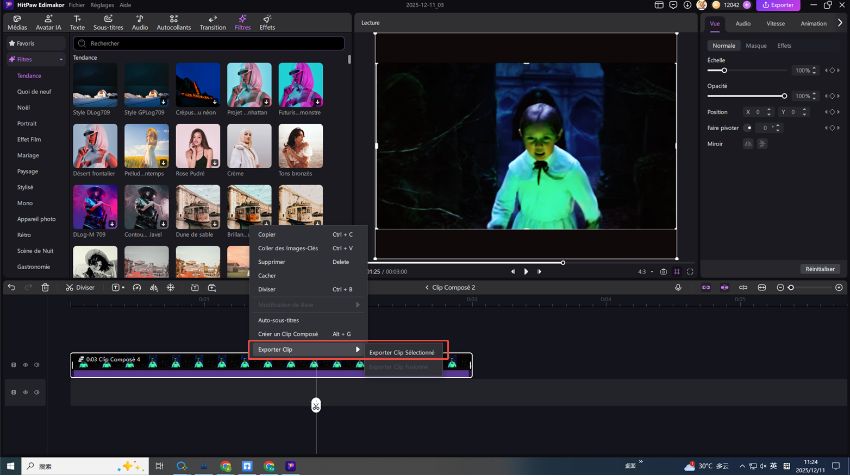Expand more property tabs with right chevron
The image size is (850, 476).
pos(839,23)
